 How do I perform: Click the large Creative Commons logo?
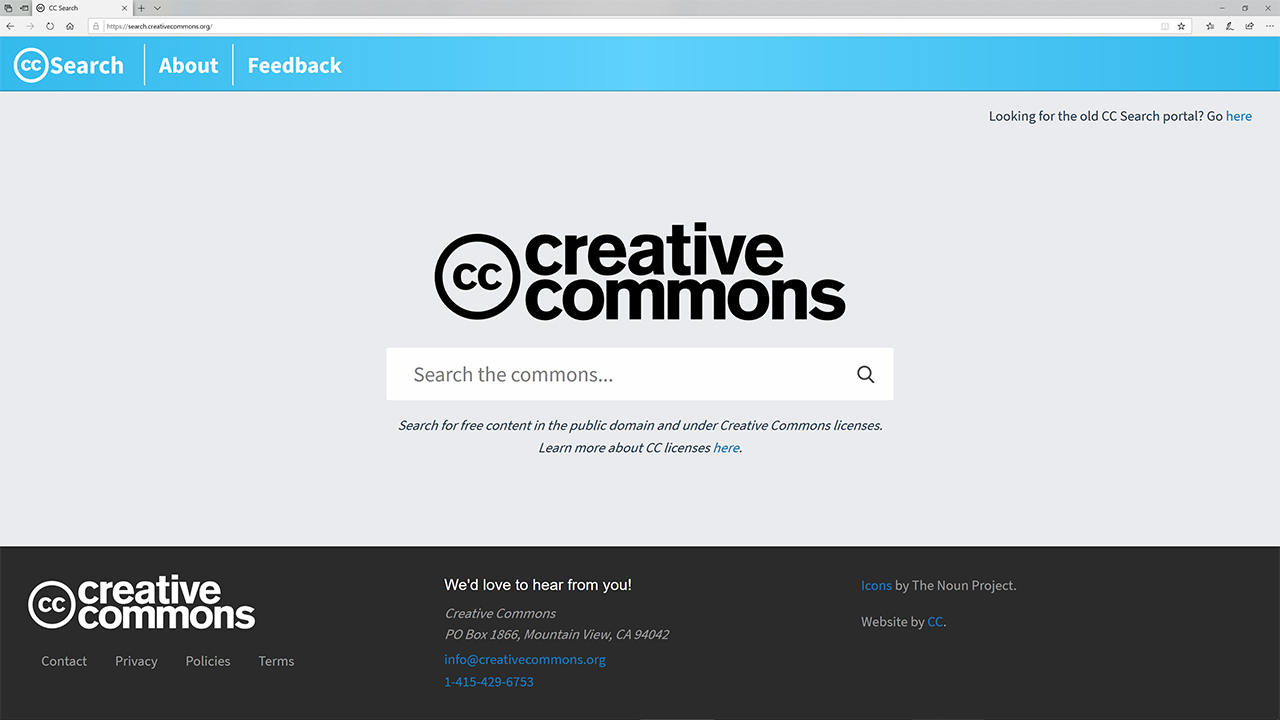click(640, 272)
